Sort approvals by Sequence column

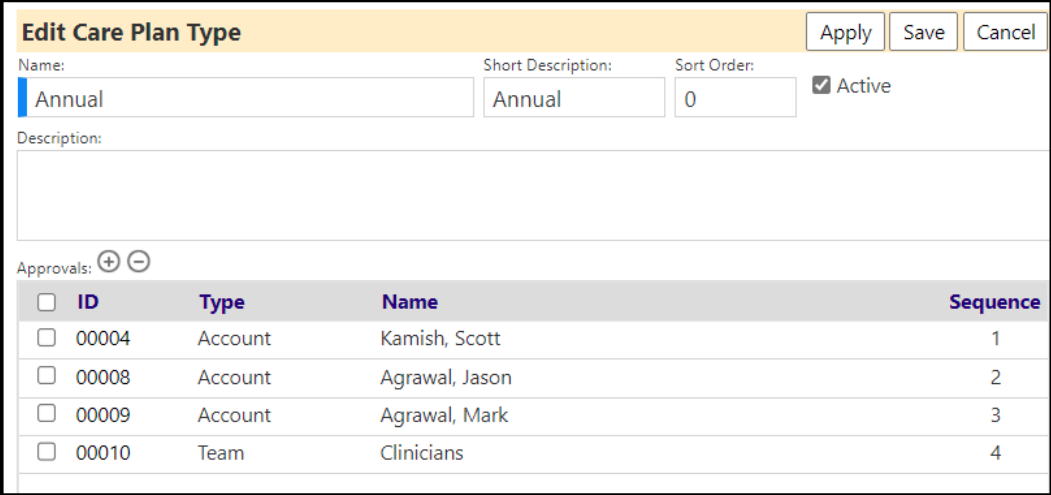(995, 302)
